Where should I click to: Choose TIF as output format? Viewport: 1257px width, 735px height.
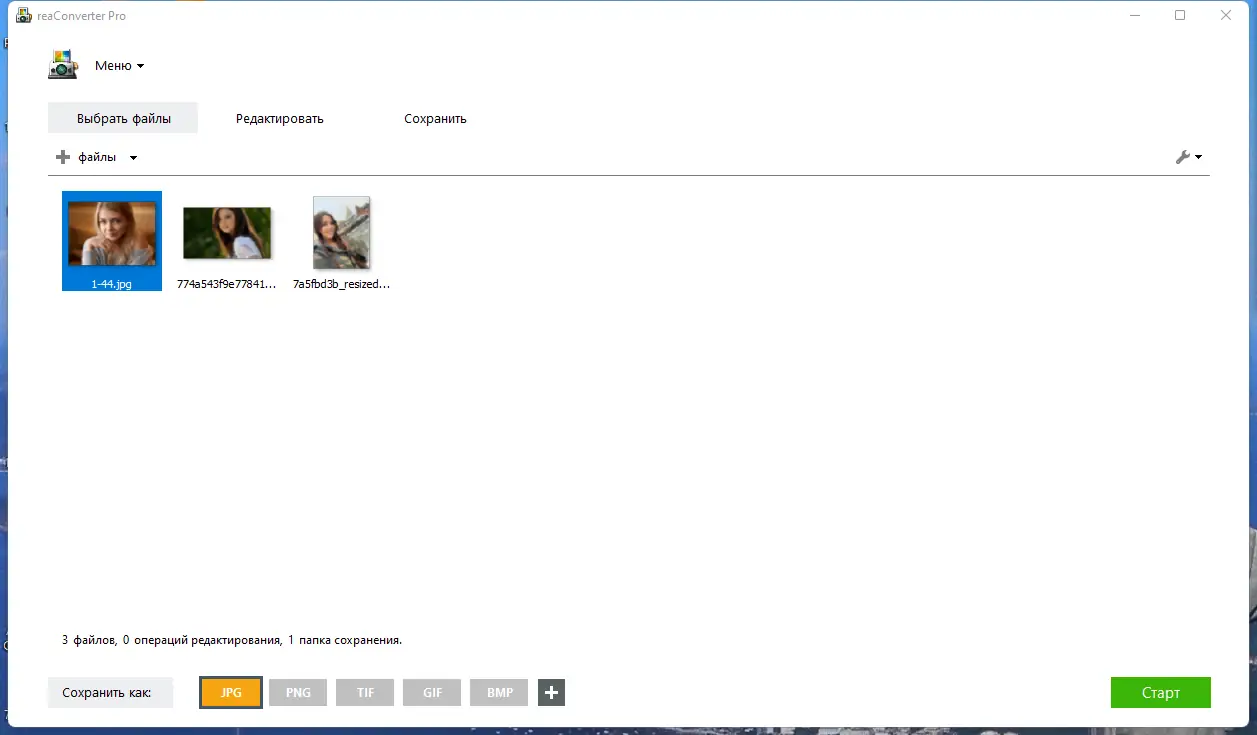(365, 693)
